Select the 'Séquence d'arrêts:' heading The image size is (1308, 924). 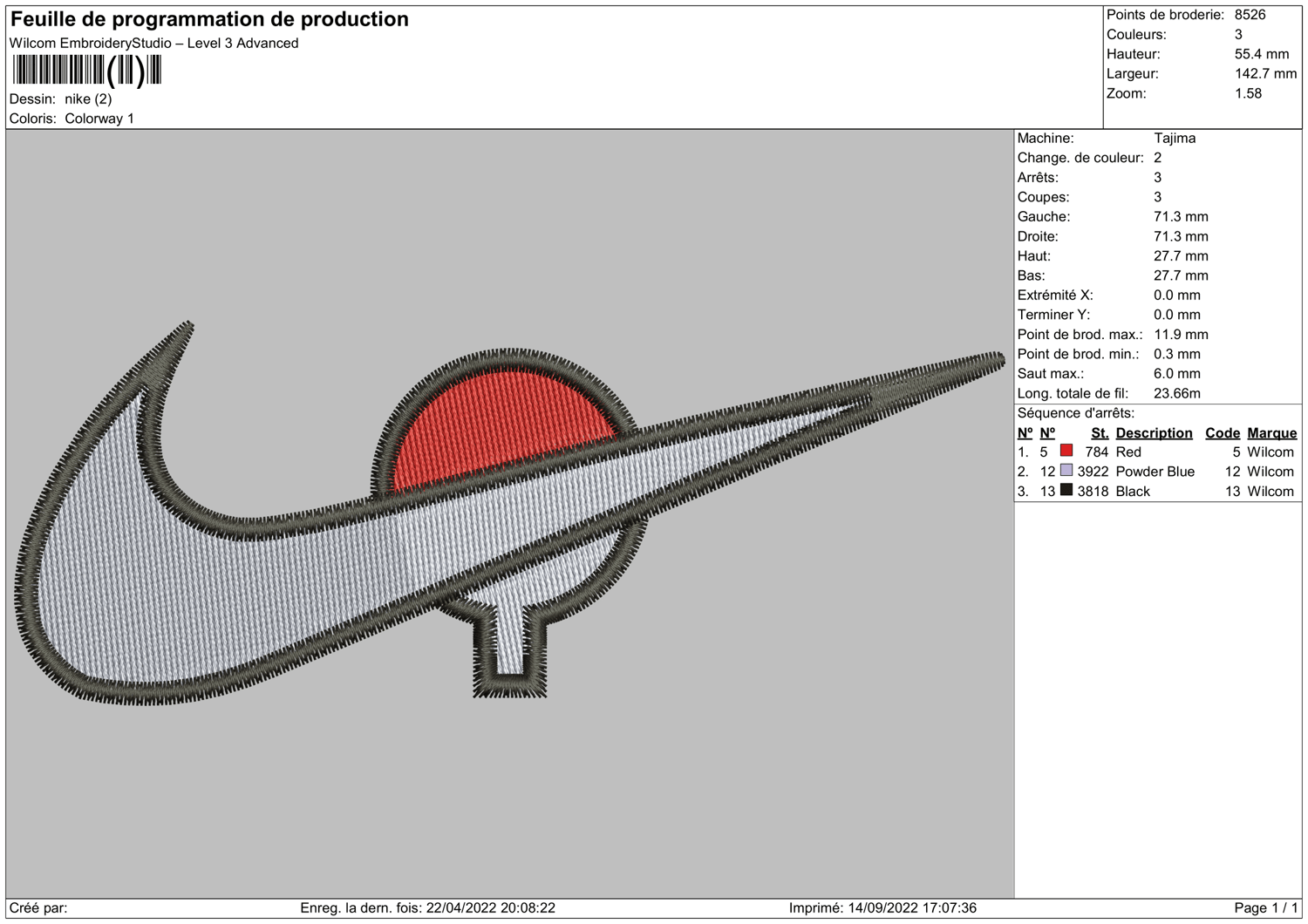[1076, 413]
